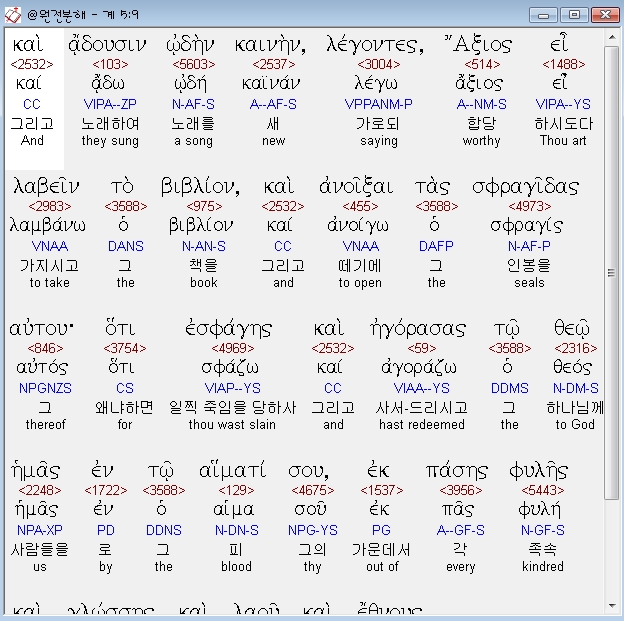624x621 pixels.
Task: Click Strong's number <5603>
Action: (x=194, y=64)
